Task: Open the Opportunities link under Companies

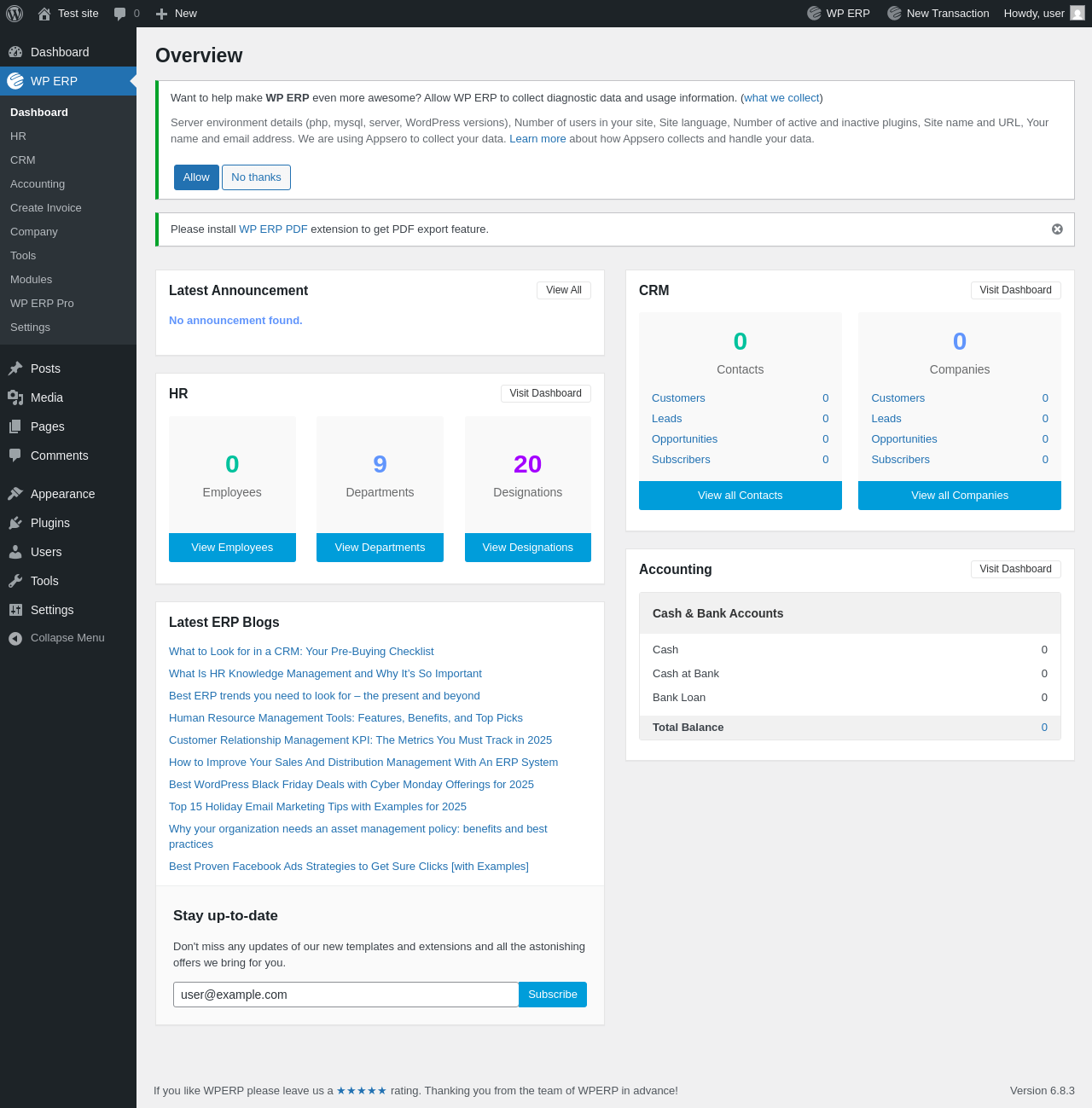Action: 904,439
